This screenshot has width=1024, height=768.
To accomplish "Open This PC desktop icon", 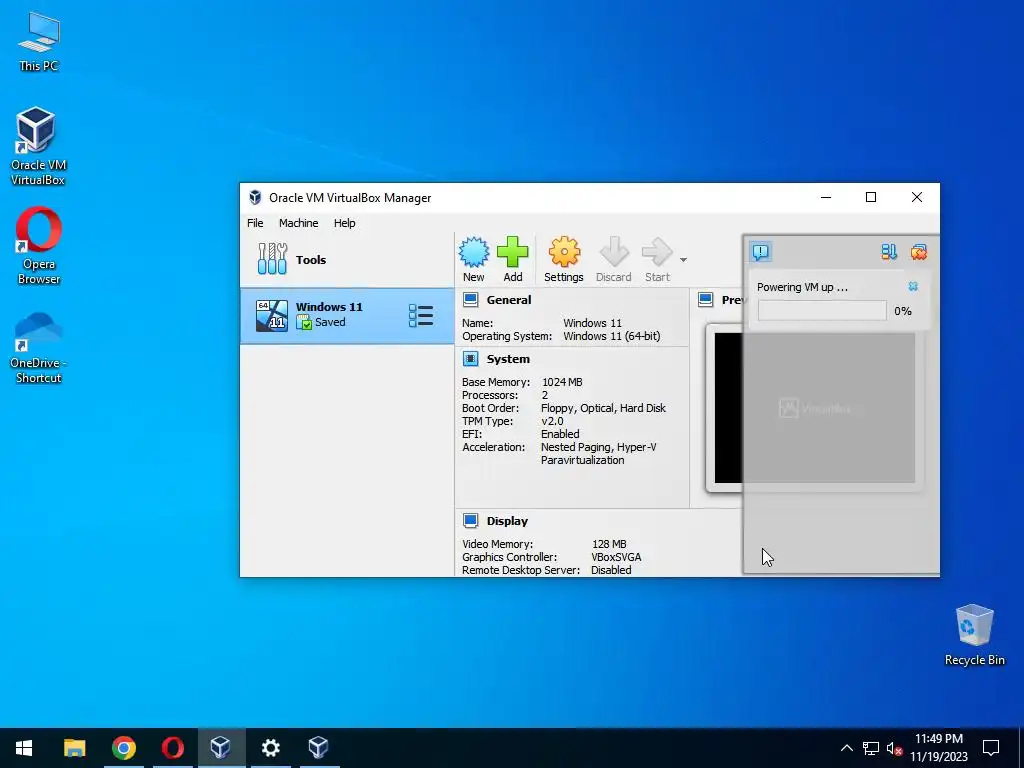I will point(39,42).
